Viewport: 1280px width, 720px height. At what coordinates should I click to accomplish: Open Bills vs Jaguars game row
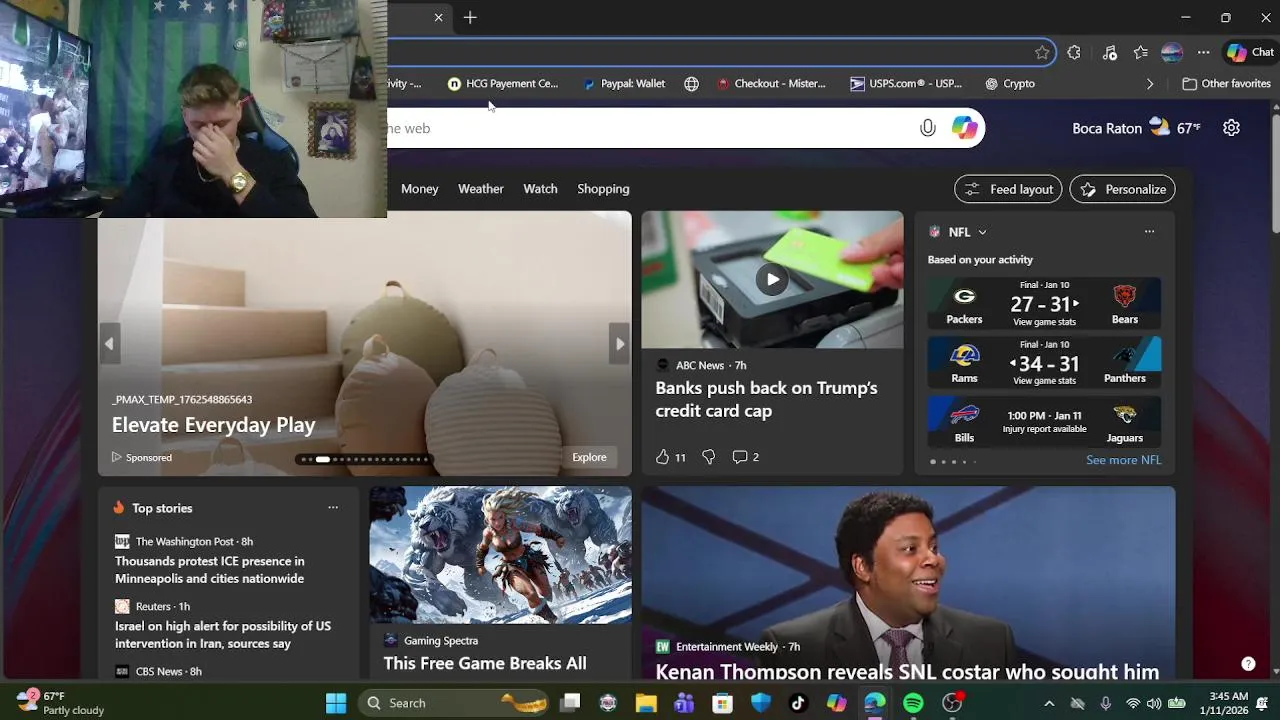(x=1044, y=421)
